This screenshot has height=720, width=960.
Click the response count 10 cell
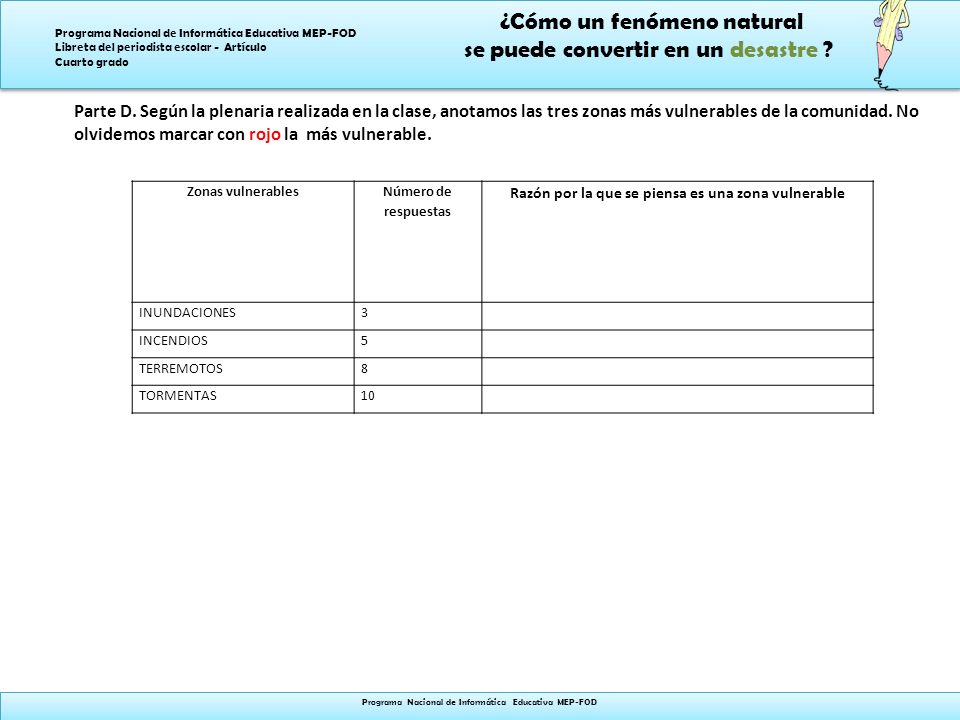pos(418,399)
